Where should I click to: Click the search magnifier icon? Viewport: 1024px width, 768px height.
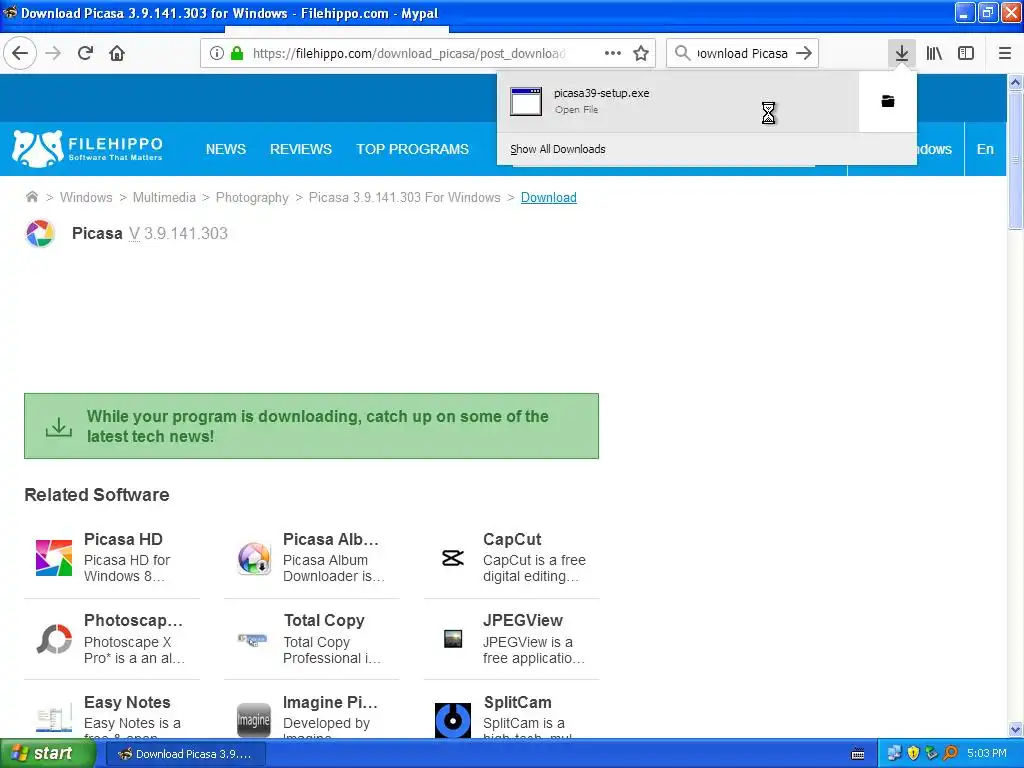click(682, 53)
